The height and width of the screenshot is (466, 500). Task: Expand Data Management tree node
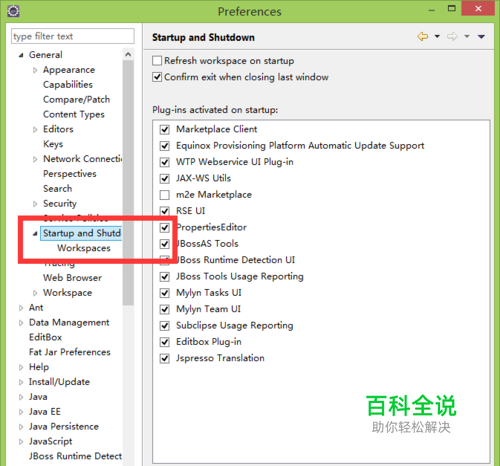21,323
